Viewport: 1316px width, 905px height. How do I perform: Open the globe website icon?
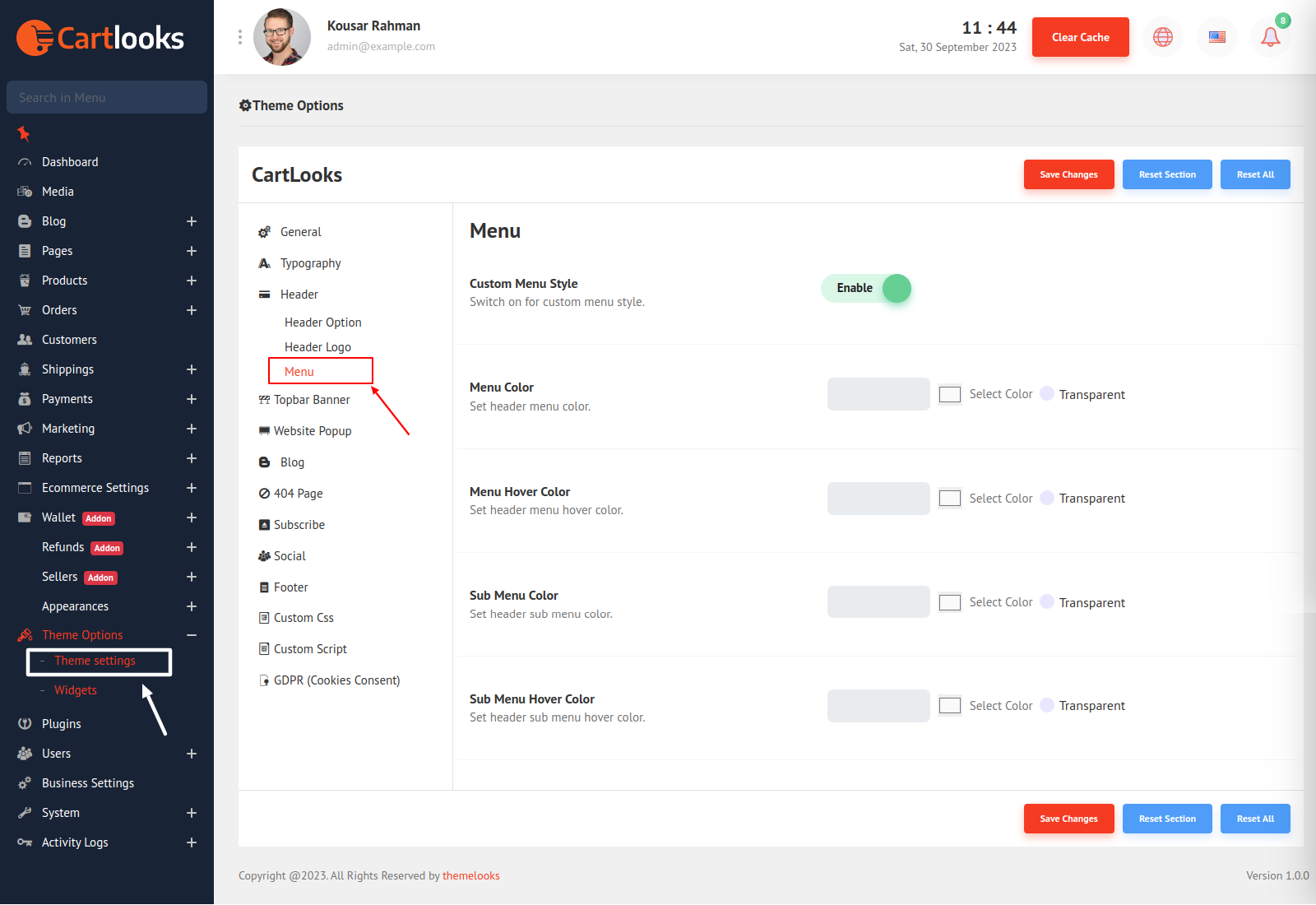[x=1163, y=37]
